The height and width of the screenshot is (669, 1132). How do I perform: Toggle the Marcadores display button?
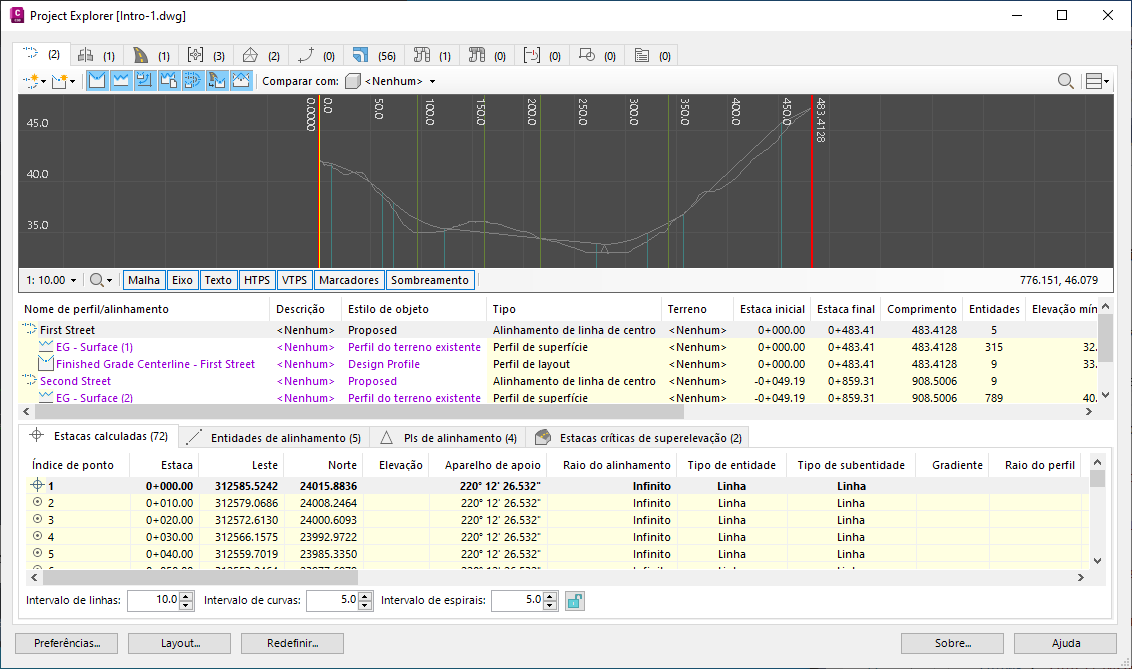[x=349, y=280]
